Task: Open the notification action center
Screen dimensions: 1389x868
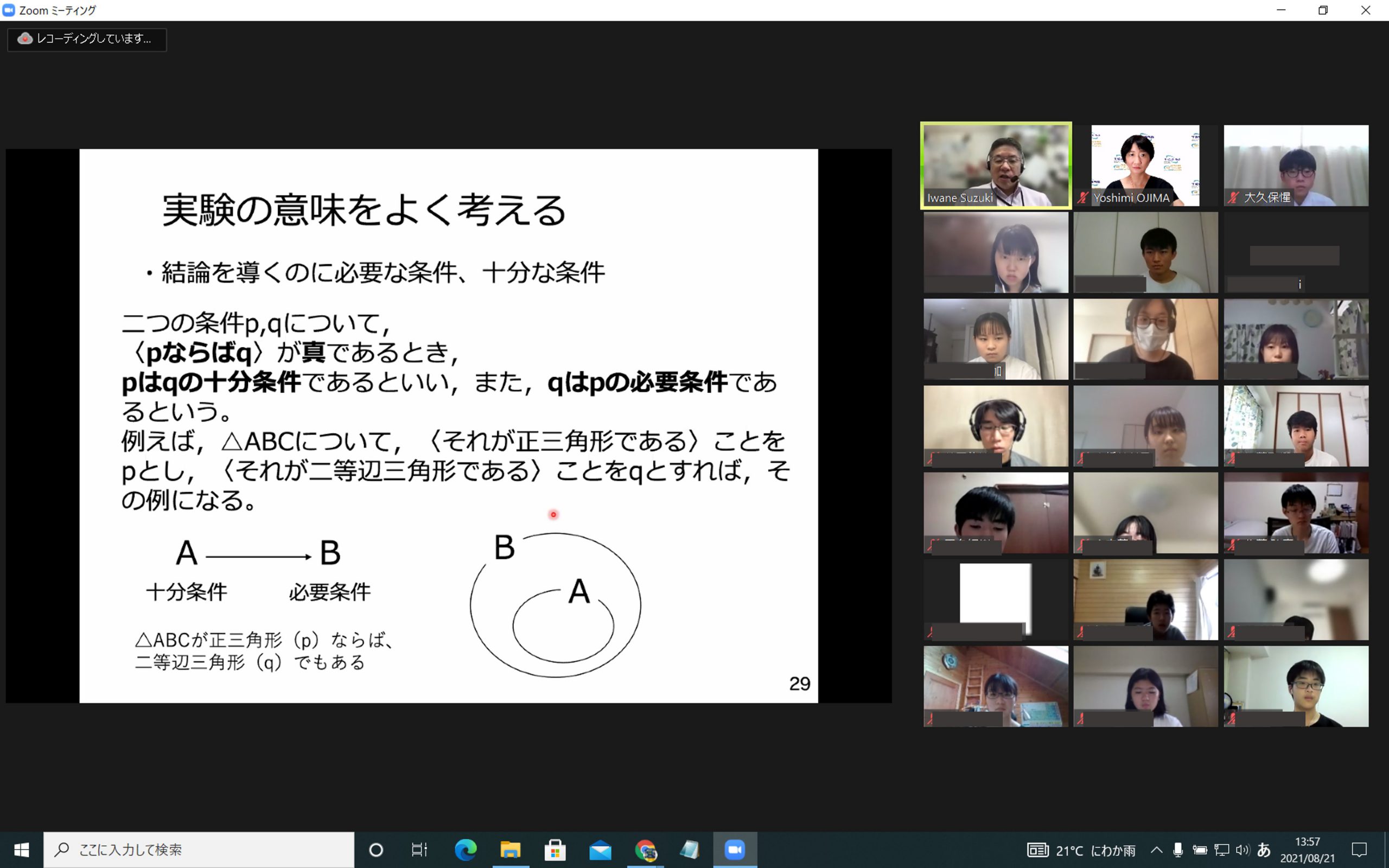Action: [x=1359, y=850]
